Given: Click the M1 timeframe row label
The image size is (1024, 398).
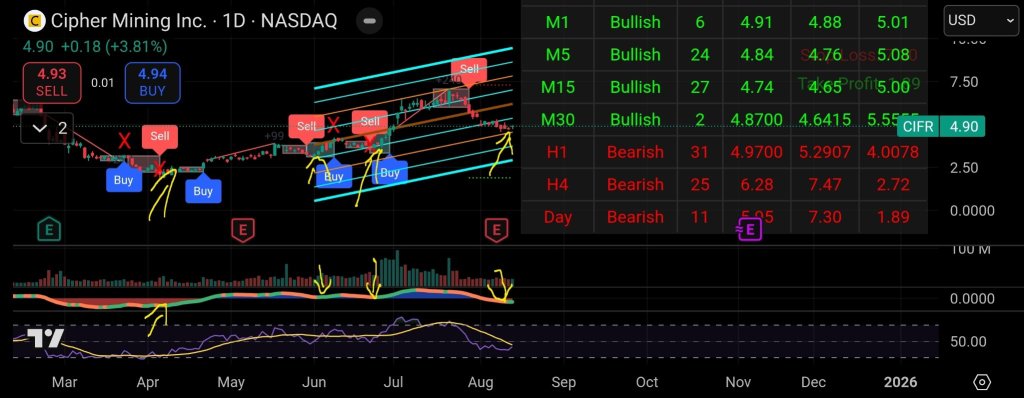Looking at the screenshot, I should 557,22.
